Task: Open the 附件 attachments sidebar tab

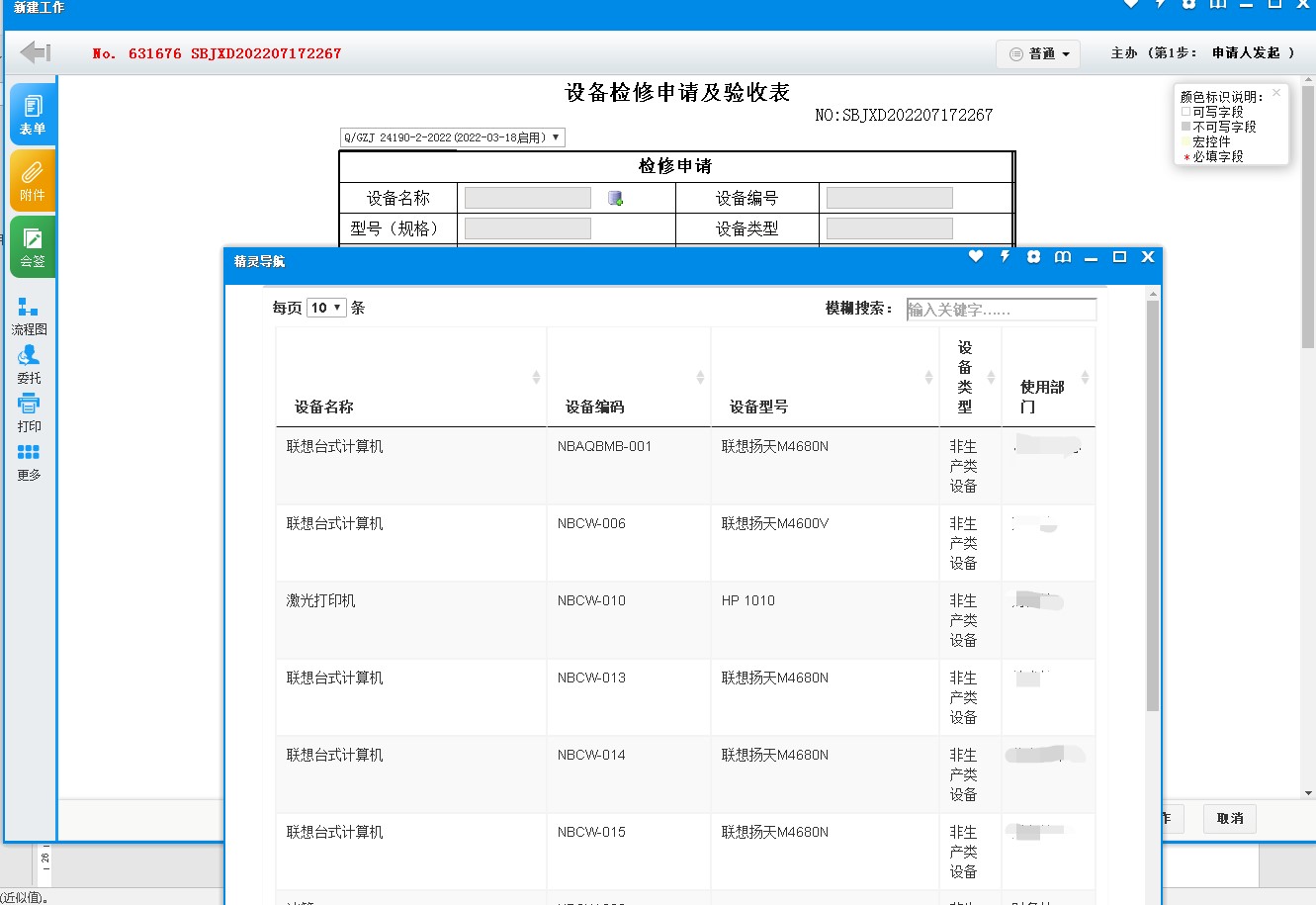Action: click(33, 181)
